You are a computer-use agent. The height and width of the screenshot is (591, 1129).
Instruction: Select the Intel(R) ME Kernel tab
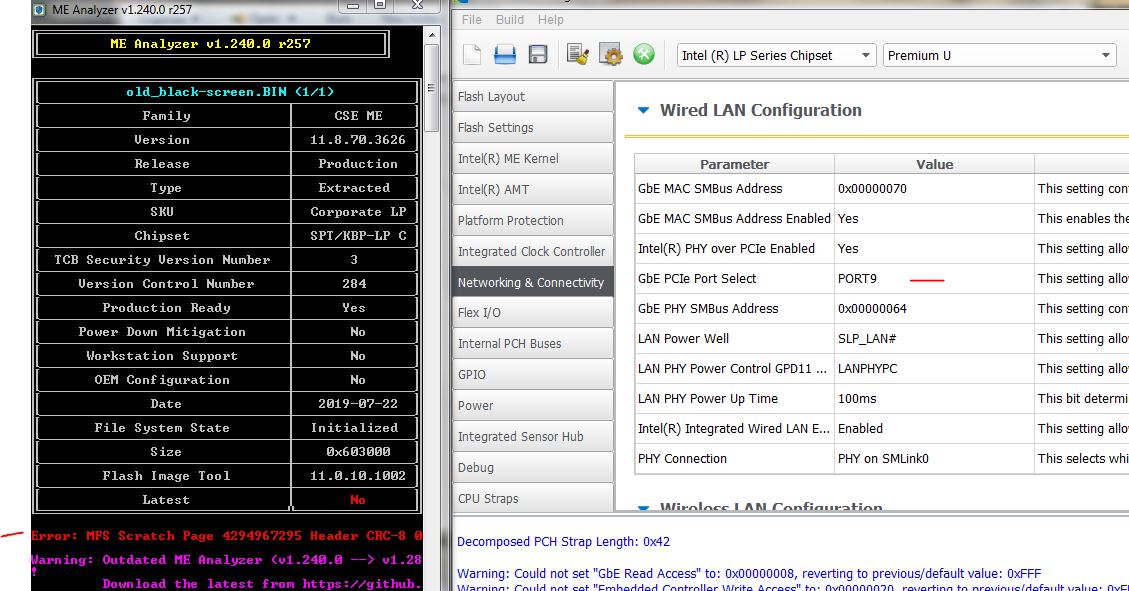point(533,158)
